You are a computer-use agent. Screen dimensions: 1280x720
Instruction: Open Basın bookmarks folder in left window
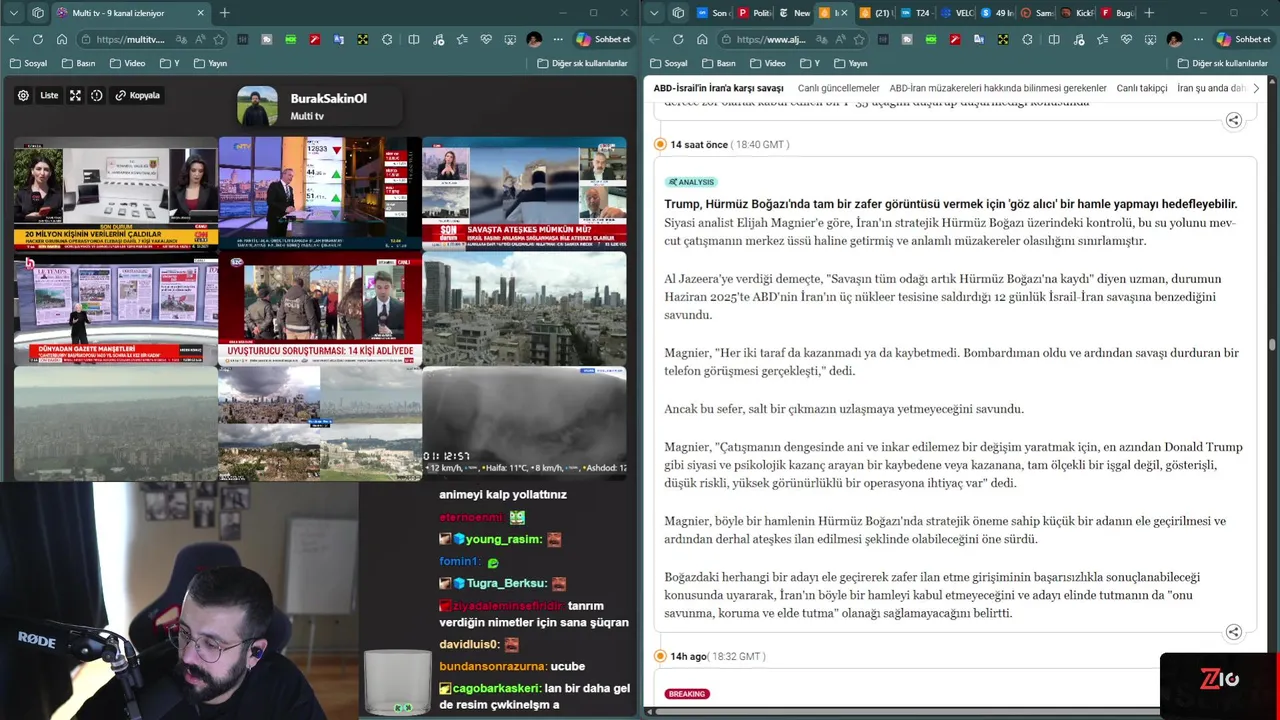78,63
